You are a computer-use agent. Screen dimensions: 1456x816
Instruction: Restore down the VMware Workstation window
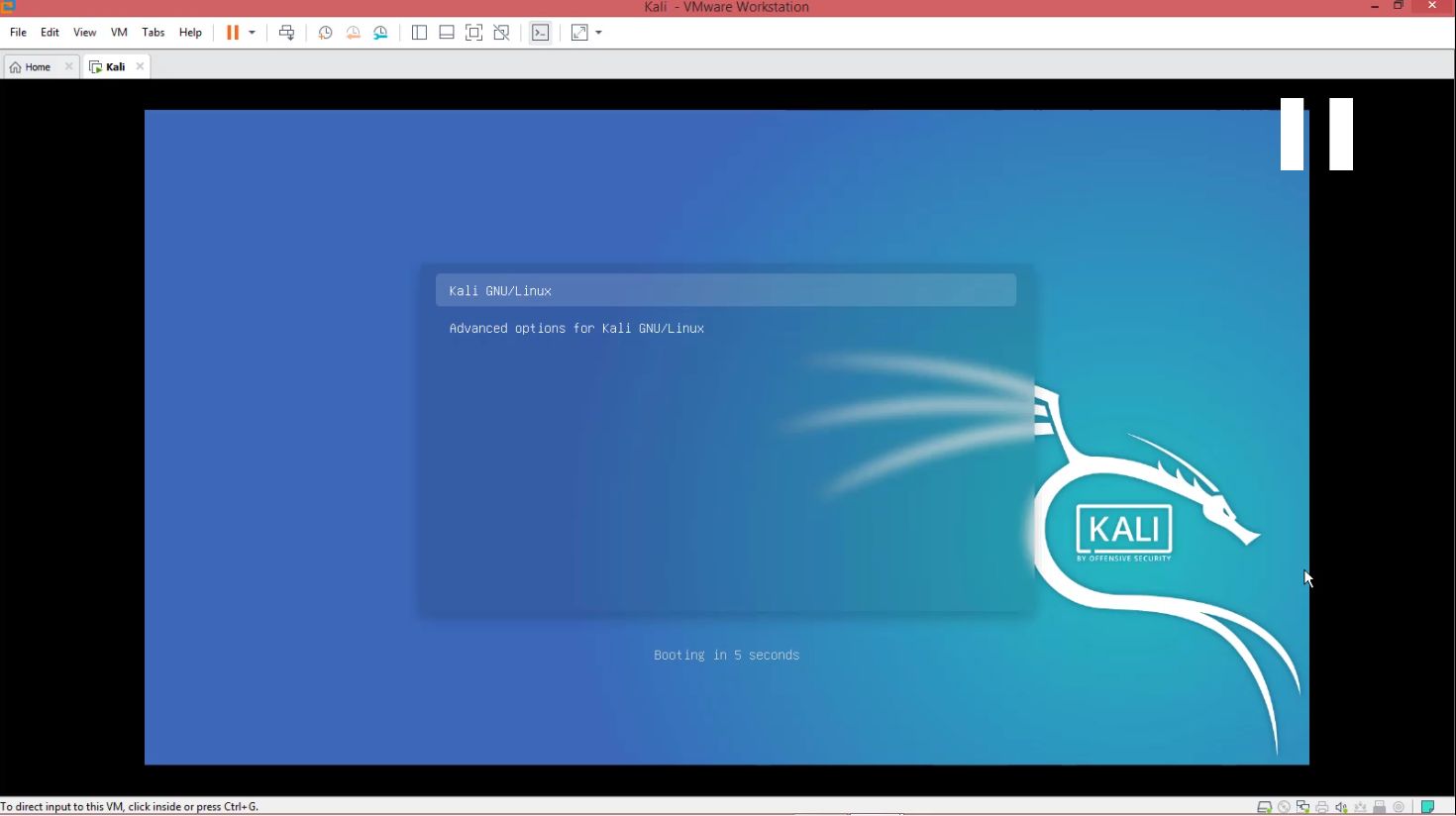coord(1399,6)
